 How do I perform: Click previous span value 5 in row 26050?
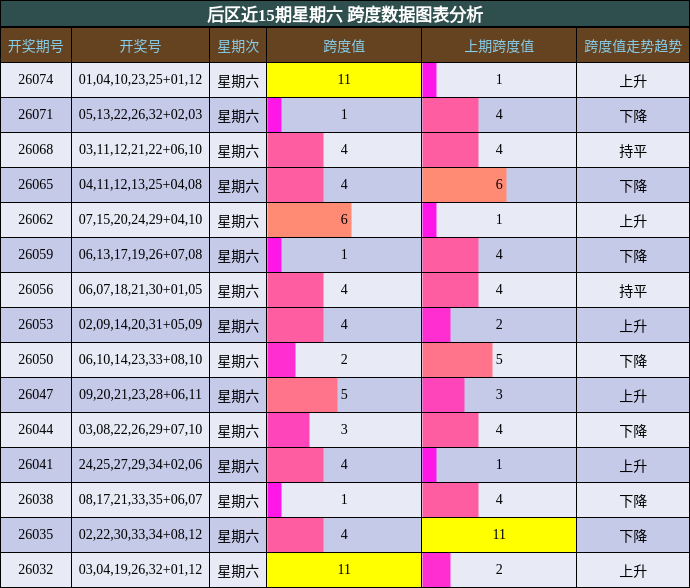[x=499, y=360]
